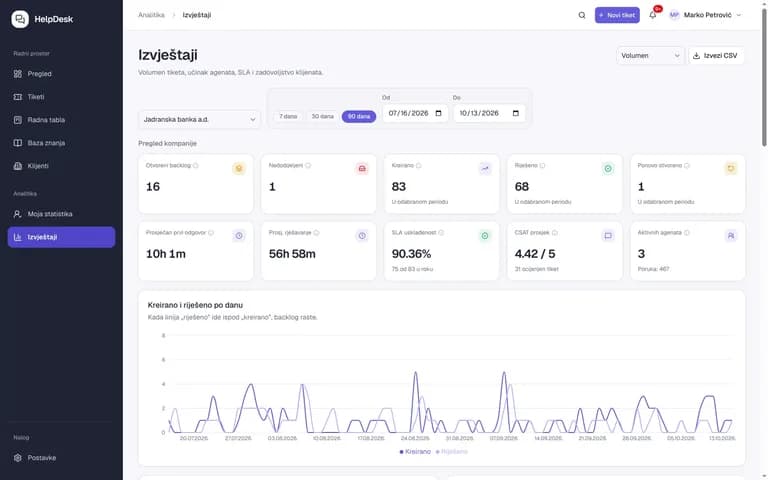The height and width of the screenshot is (480, 768).
Task: Show info tooltip for Otvoreni backlog
Action: [195, 166]
